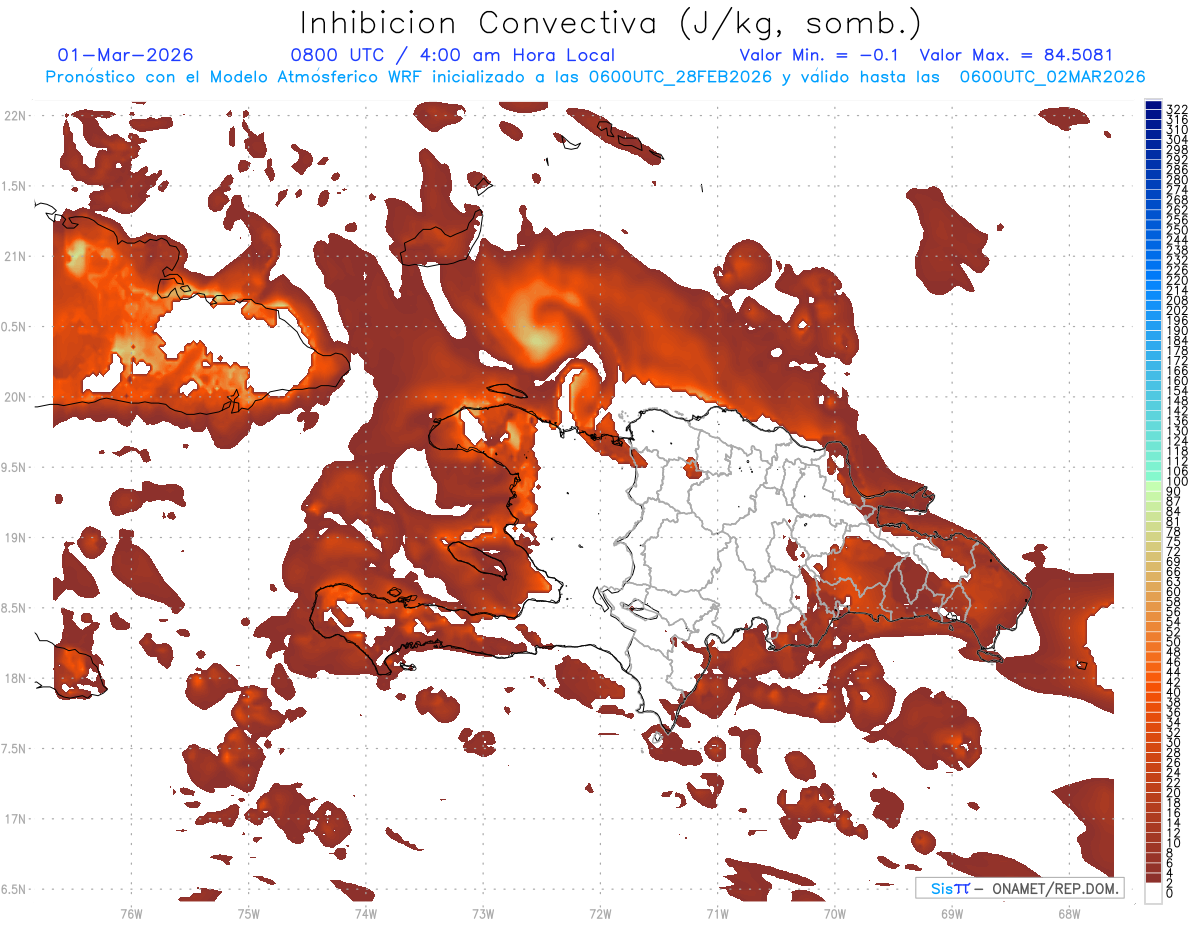This screenshot has width=1200, height=927.
Task: Pick the white colorbar swatch beside 0
Action: [1153, 892]
